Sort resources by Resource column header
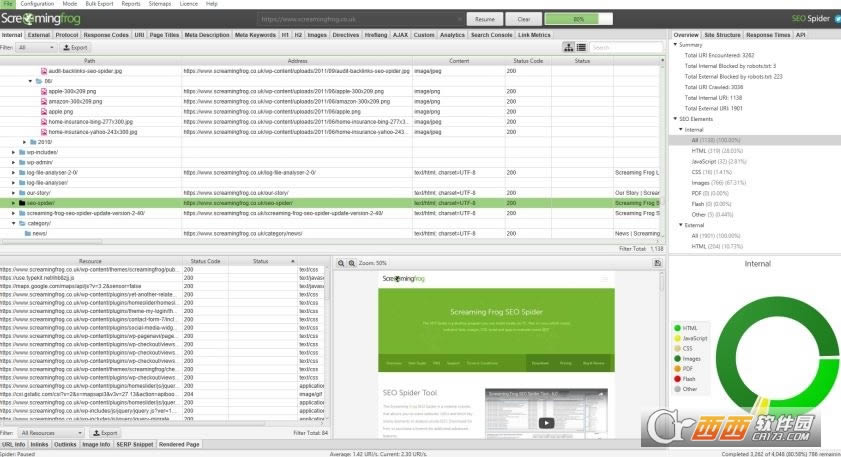Screen dimensions: 841x457 point(90,261)
